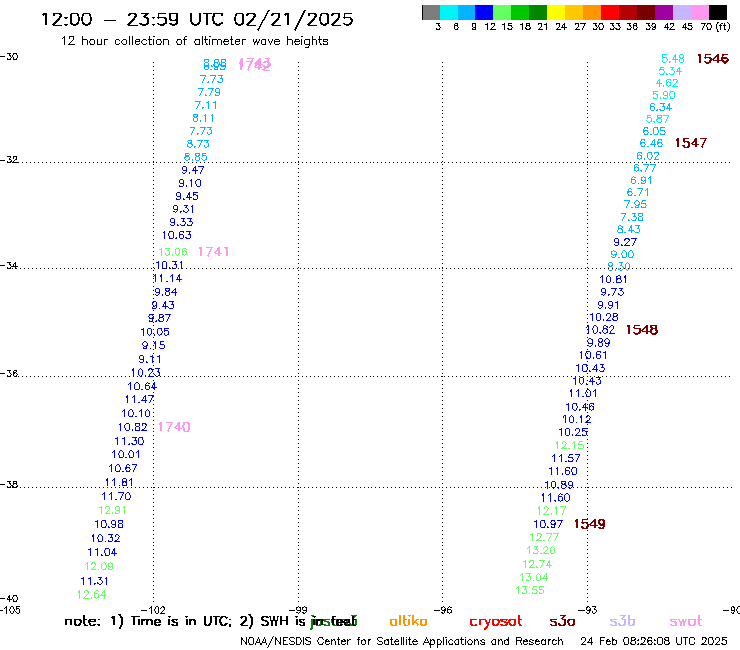Viewport: 740px width, 650px height.
Task: Click the wave height value 7.95
Action: (x=635, y=204)
